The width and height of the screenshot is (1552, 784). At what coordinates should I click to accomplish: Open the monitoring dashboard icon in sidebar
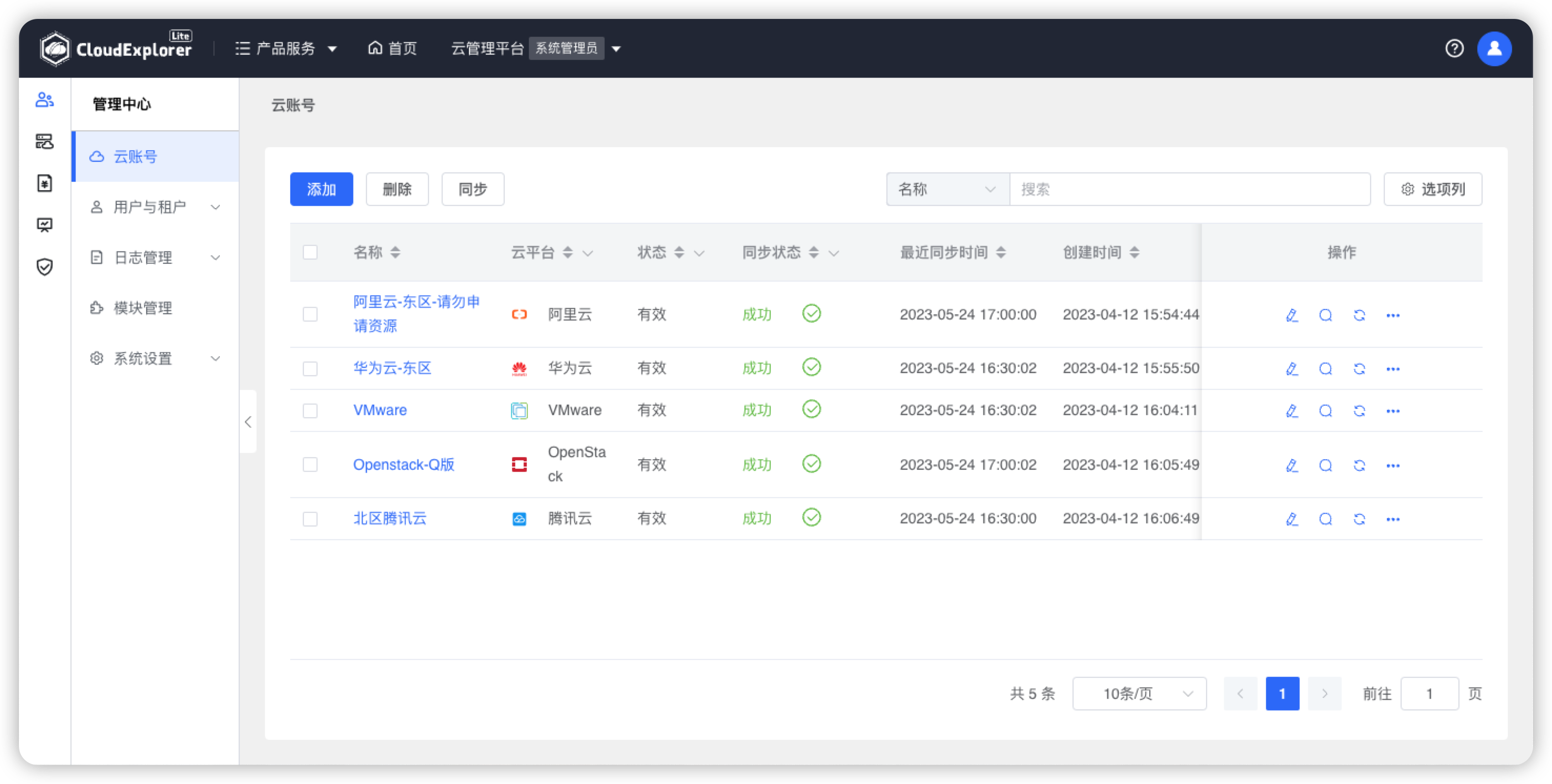pos(45,224)
